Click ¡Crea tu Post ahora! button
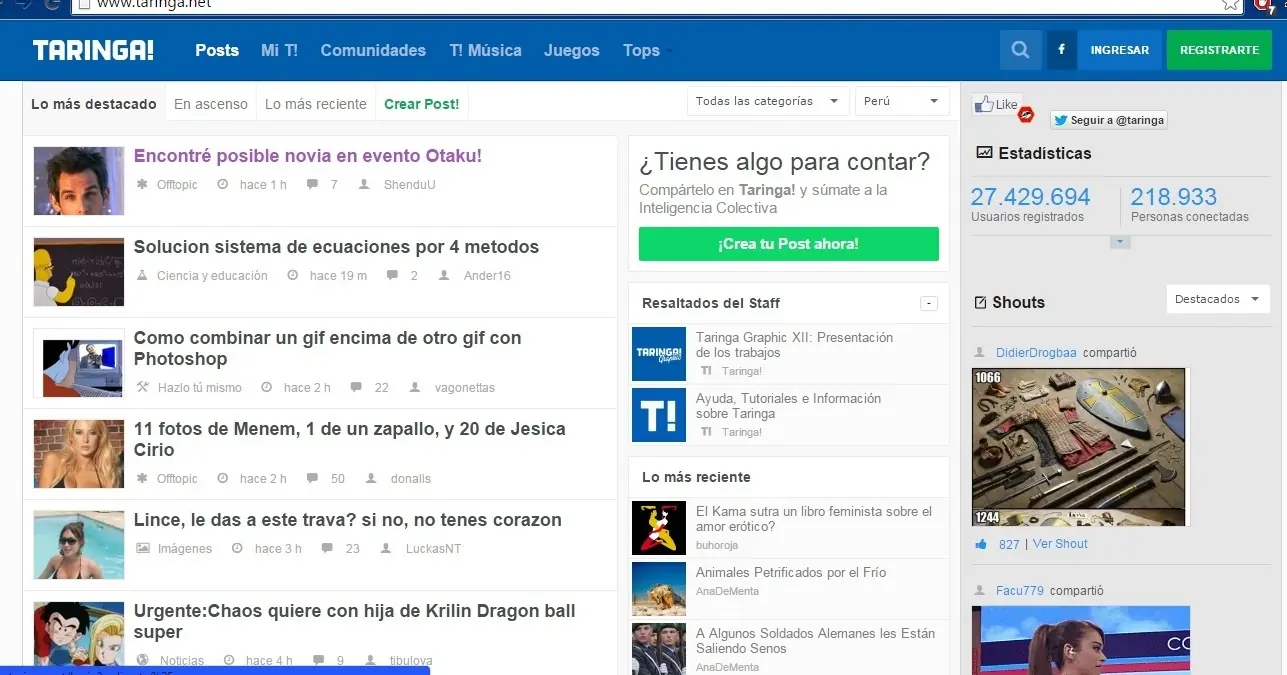 pyautogui.click(x=788, y=244)
